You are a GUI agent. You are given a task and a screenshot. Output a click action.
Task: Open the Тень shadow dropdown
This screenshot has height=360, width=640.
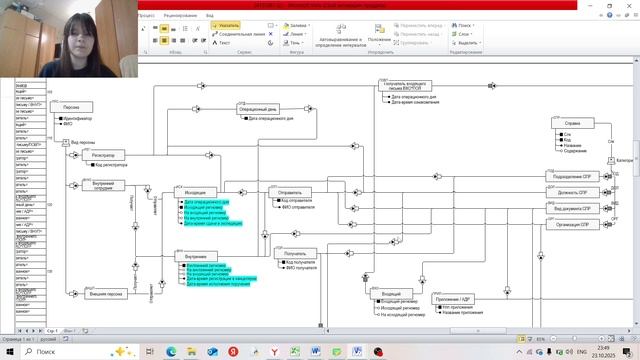tap(293, 43)
